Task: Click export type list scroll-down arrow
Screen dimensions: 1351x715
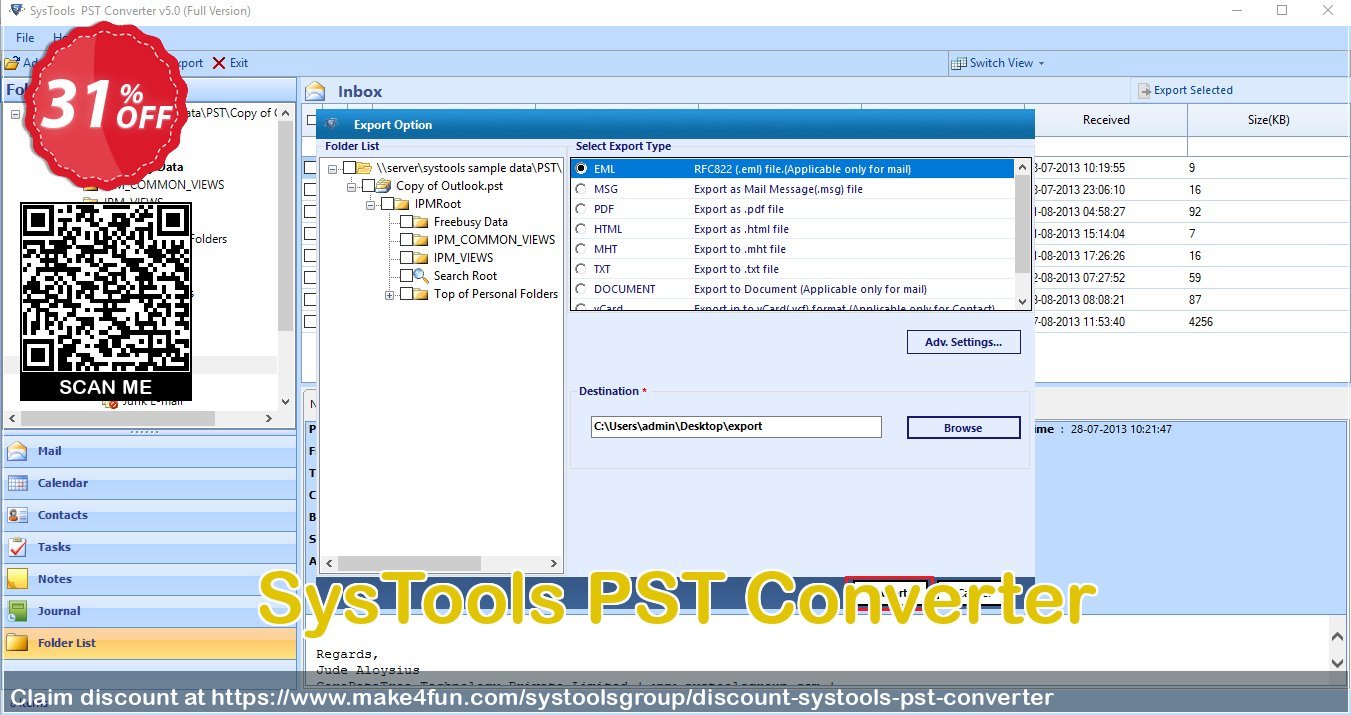Action: pos(1022,301)
